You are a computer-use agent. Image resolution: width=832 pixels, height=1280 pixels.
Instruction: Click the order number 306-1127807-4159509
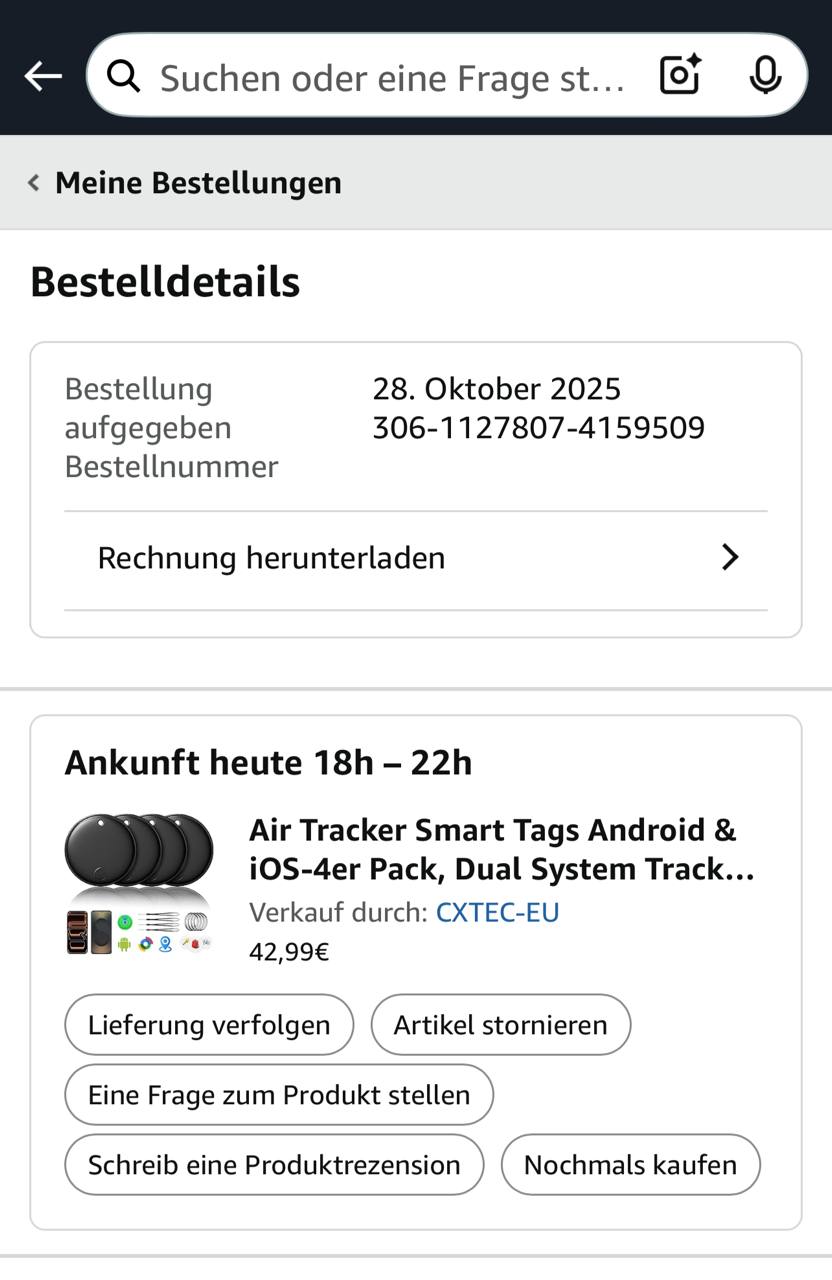tap(538, 428)
